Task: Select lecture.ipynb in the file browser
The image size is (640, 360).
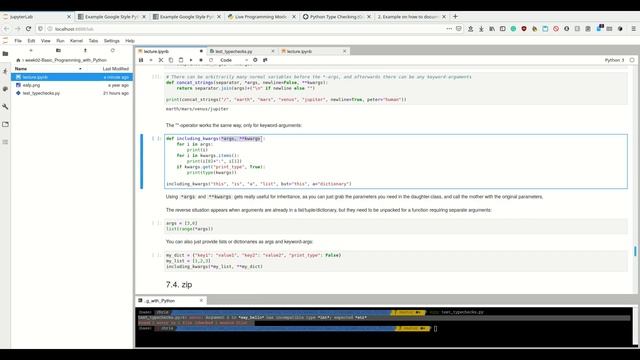Action: 72,77
